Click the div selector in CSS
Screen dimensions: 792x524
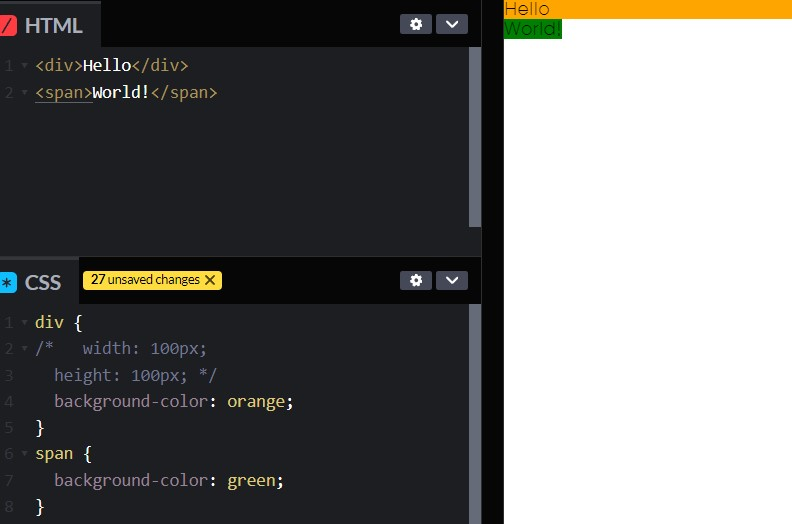click(x=50, y=322)
